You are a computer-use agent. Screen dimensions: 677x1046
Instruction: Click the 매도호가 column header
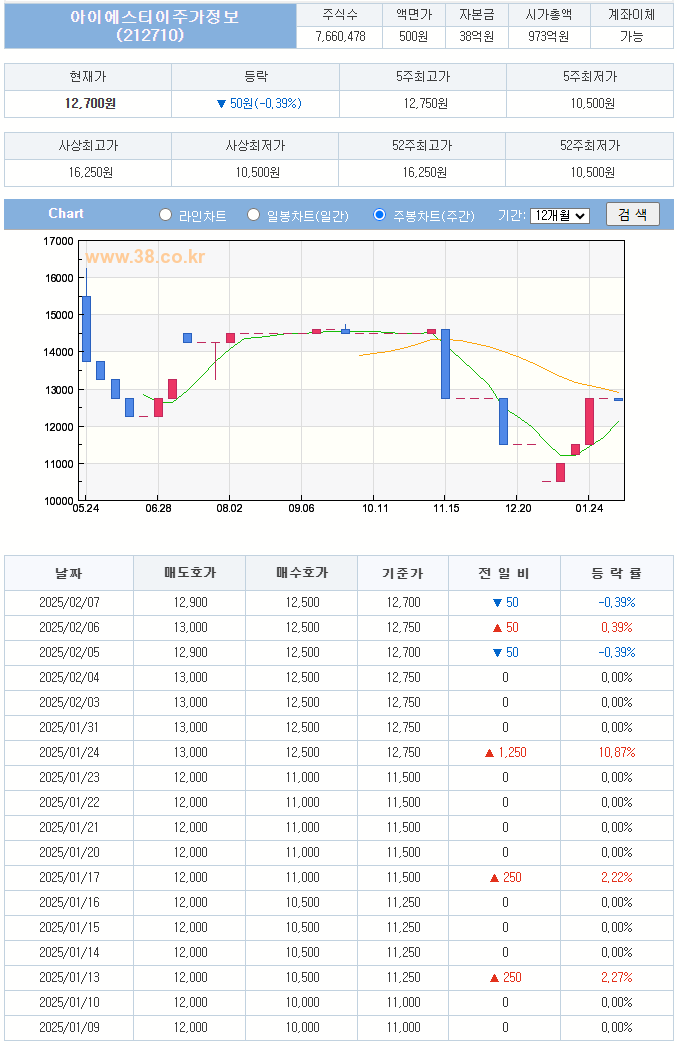pyautogui.click(x=190, y=573)
